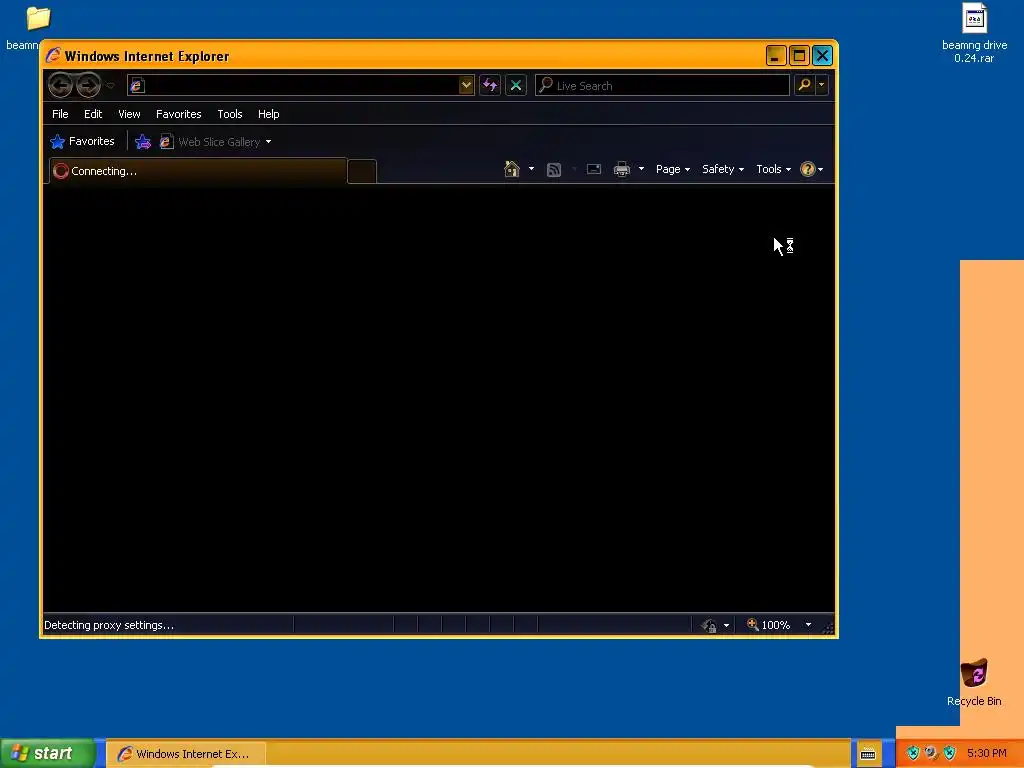1024x768 pixels.
Task: Expand Web Slice Gallery dropdown arrow
Action: (x=268, y=142)
